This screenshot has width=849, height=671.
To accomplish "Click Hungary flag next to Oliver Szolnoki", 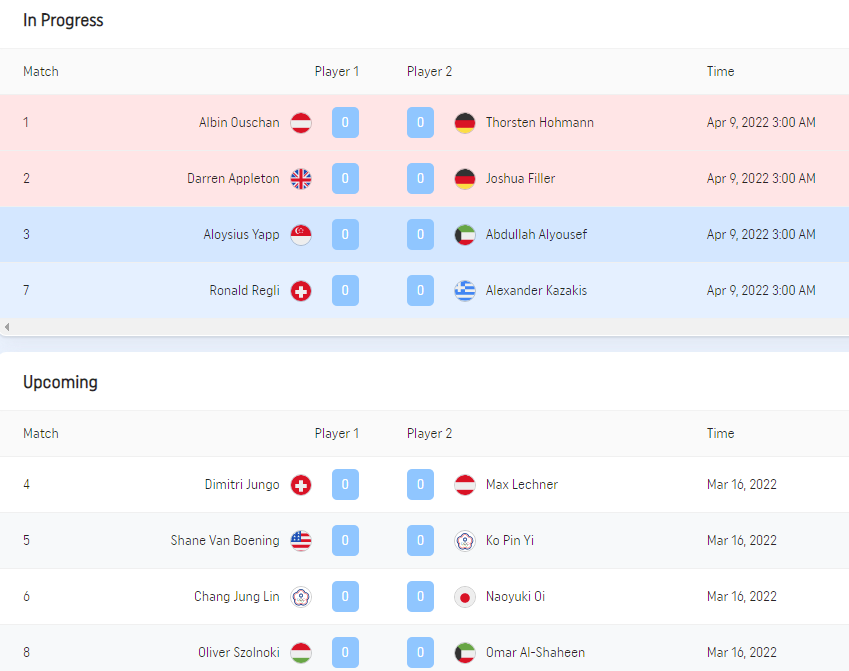I will coord(301,653).
